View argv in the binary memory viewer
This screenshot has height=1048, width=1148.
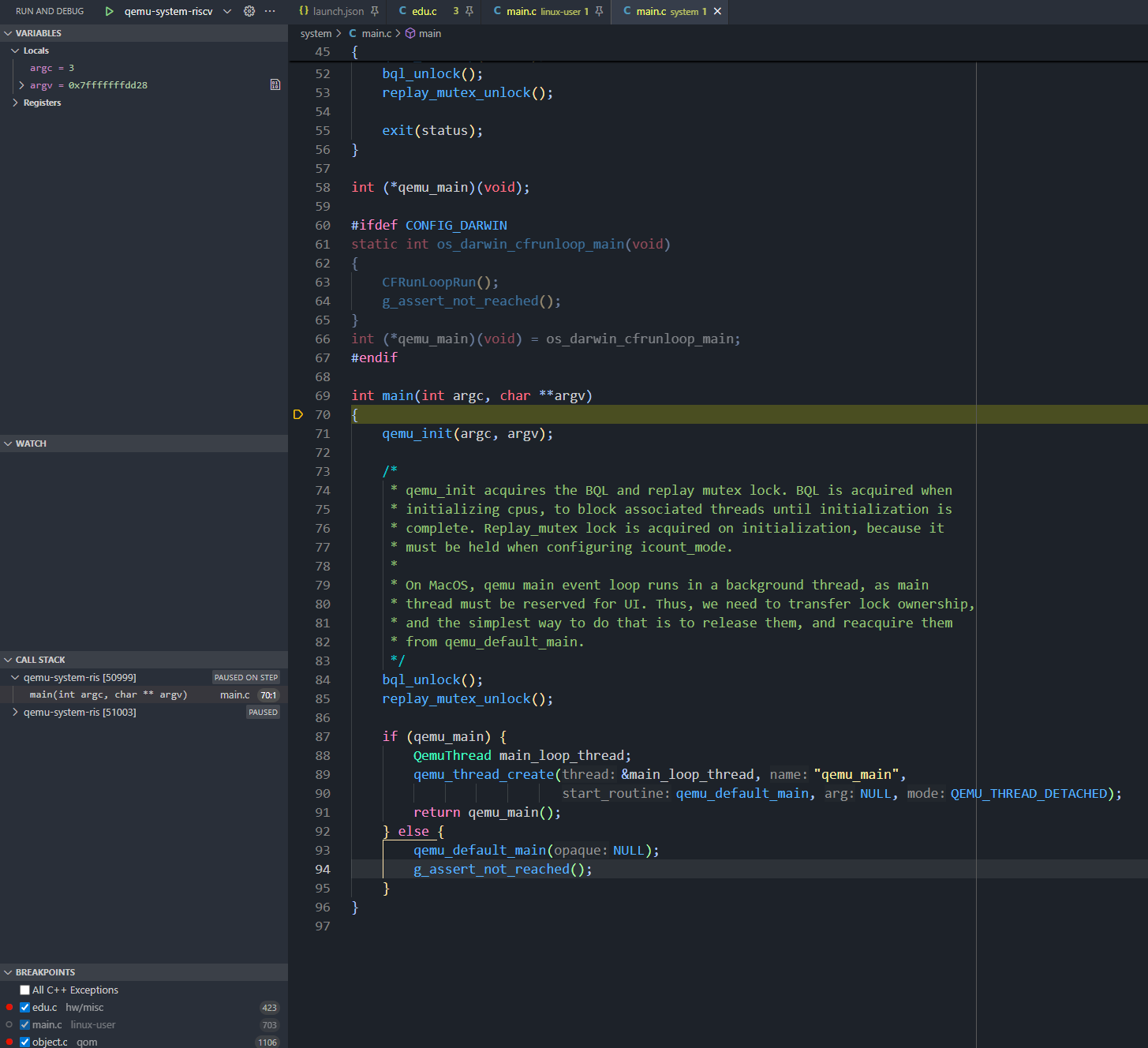(275, 84)
